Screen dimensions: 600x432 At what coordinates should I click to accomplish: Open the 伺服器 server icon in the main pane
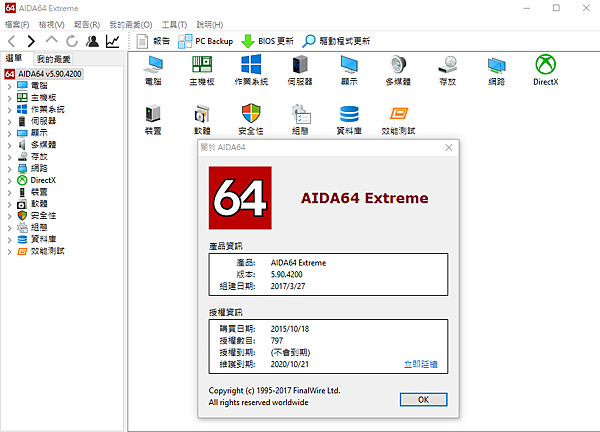pyautogui.click(x=300, y=70)
